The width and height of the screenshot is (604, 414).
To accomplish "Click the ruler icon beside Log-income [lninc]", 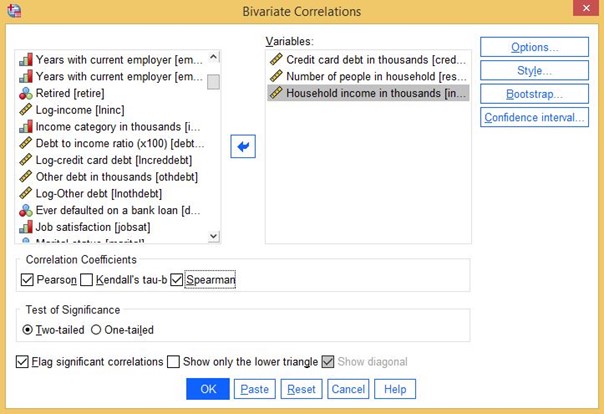I will point(26,110).
